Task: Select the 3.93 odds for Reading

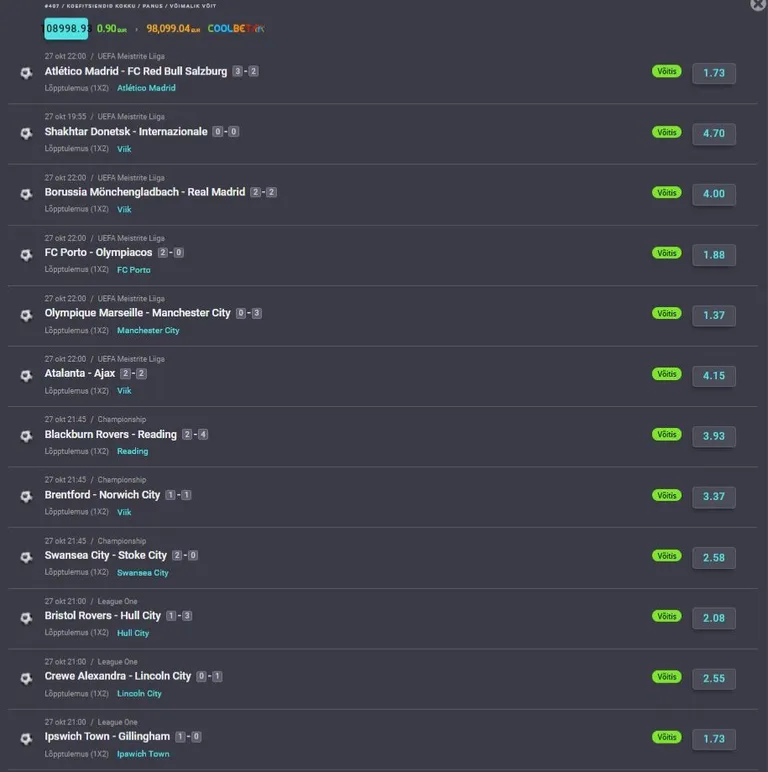Action: click(714, 436)
